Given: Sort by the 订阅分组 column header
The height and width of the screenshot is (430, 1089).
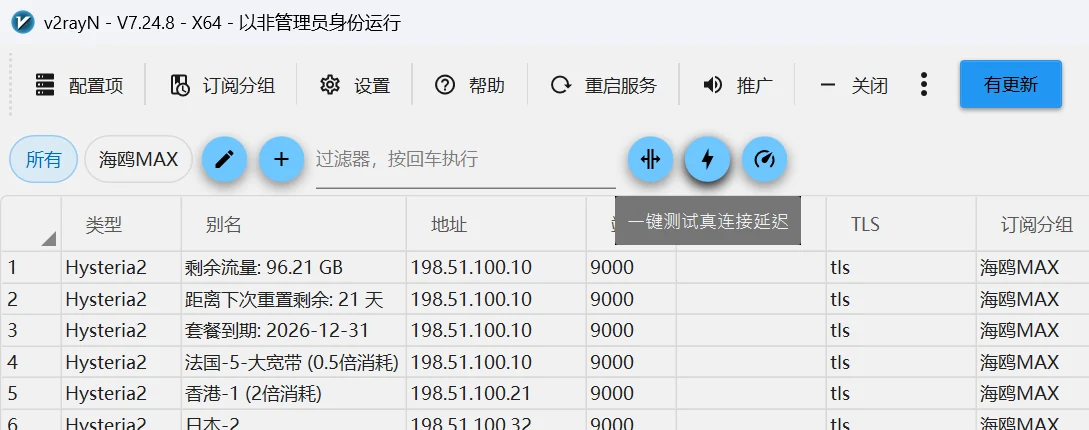Looking at the screenshot, I should click(x=1032, y=224).
